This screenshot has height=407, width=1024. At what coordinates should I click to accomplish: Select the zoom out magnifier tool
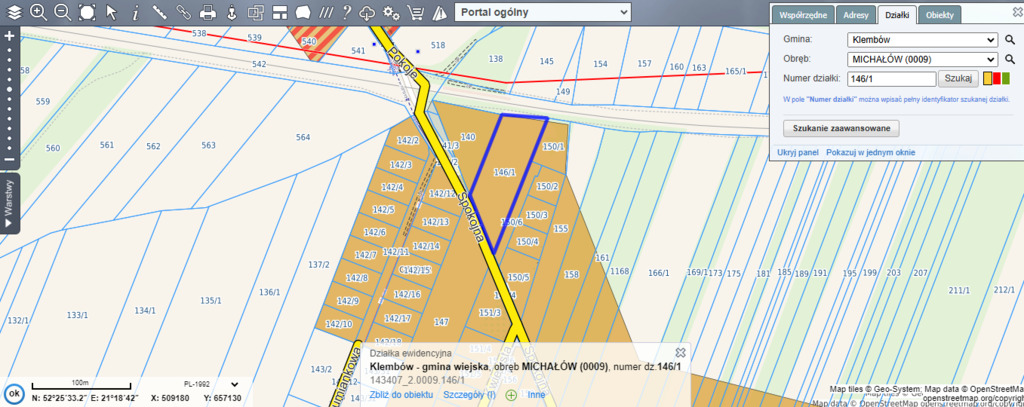[x=62, y=13]
